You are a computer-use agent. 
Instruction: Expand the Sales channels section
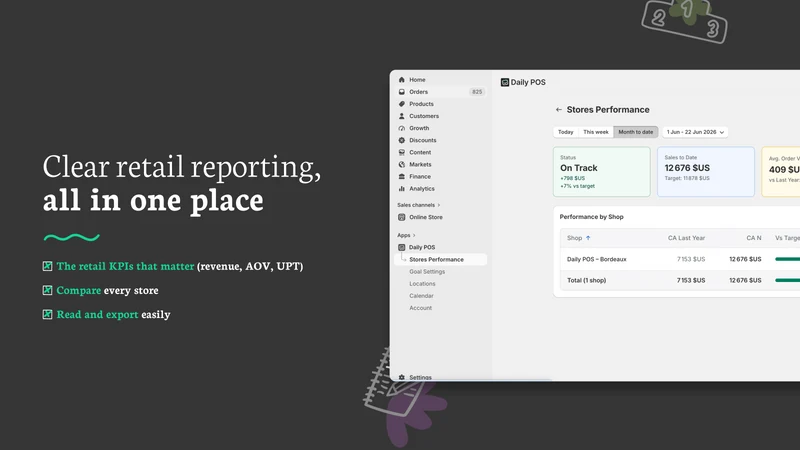[x=418, y=205]
